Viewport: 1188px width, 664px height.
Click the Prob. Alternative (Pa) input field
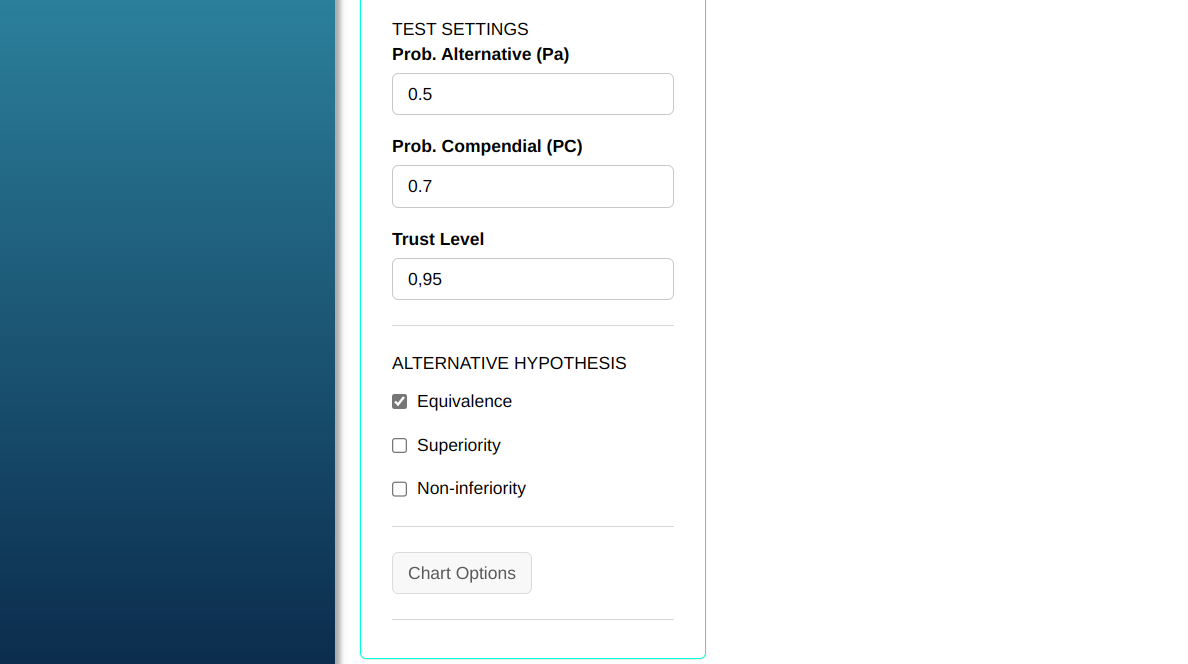click(532, 94)
